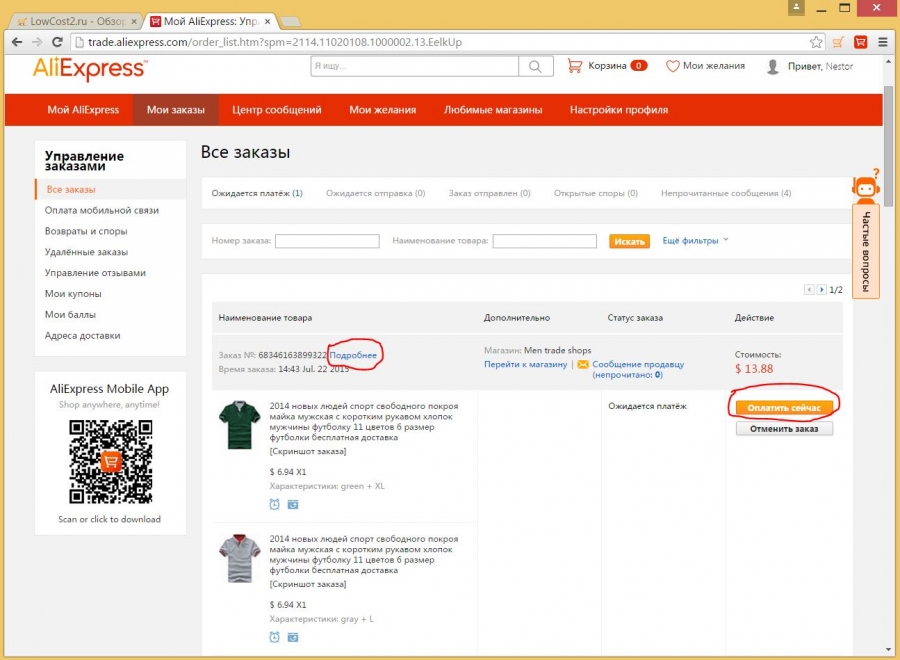The image size is (900, 660).
Task: Click the Я ищу search field
Action: pyautogui.click(x=414, y=66)
